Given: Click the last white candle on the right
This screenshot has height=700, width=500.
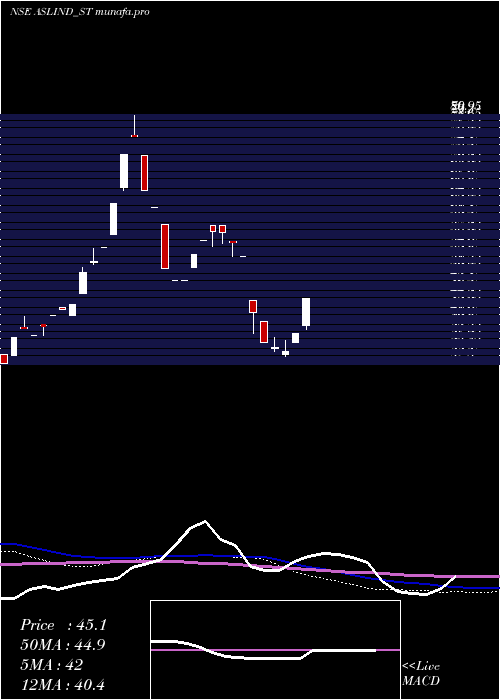Looking at the screenshot, I should 306,313.
